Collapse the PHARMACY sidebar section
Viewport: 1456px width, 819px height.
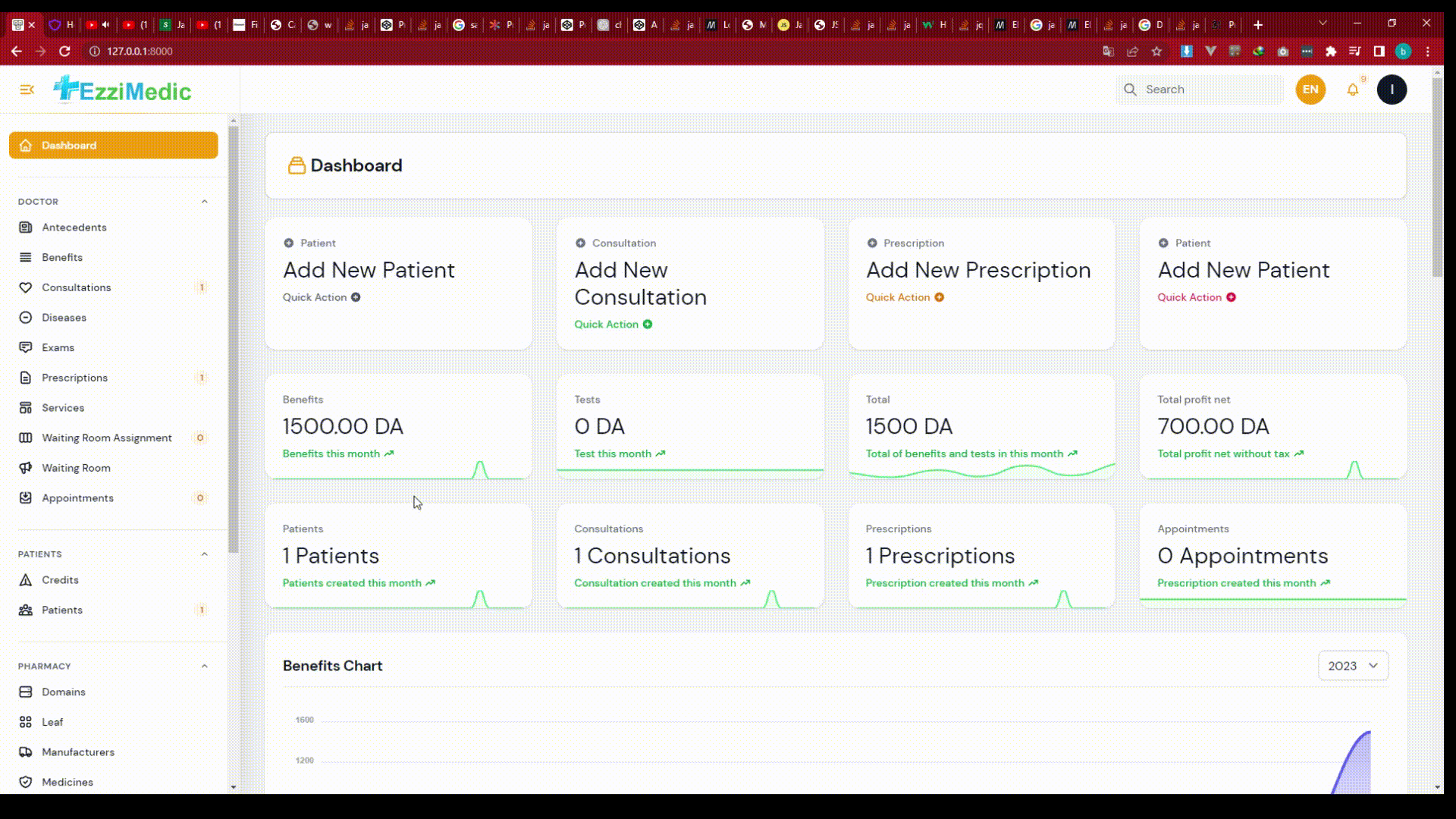[204, 667]
